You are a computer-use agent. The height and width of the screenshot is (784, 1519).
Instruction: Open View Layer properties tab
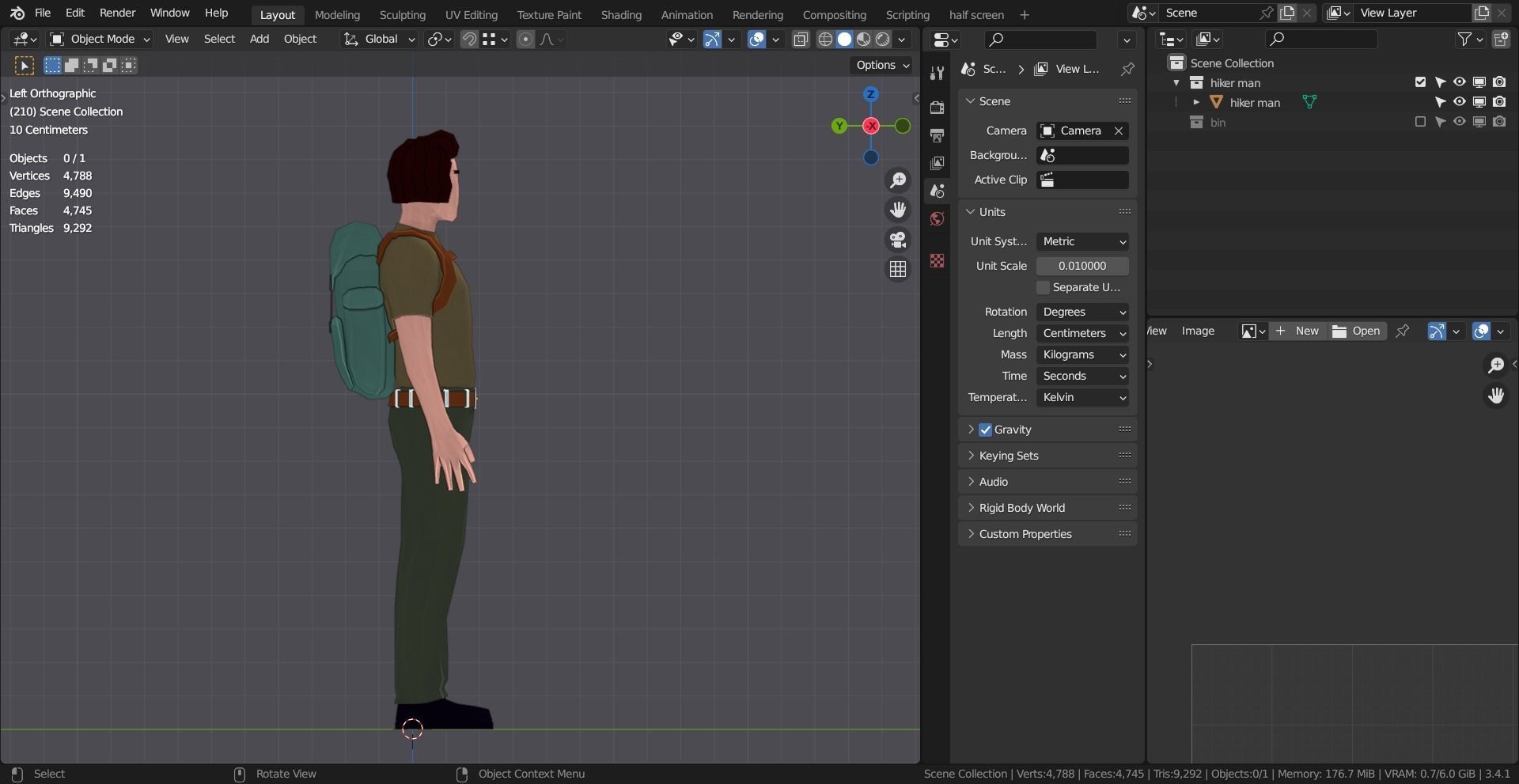coord(937,163)
